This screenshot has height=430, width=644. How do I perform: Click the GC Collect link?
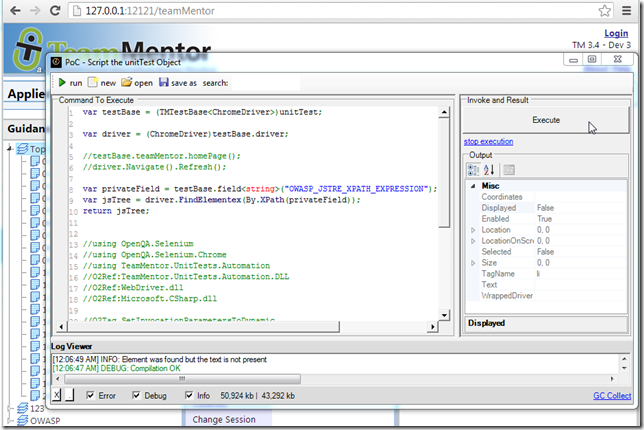point(610,396)
